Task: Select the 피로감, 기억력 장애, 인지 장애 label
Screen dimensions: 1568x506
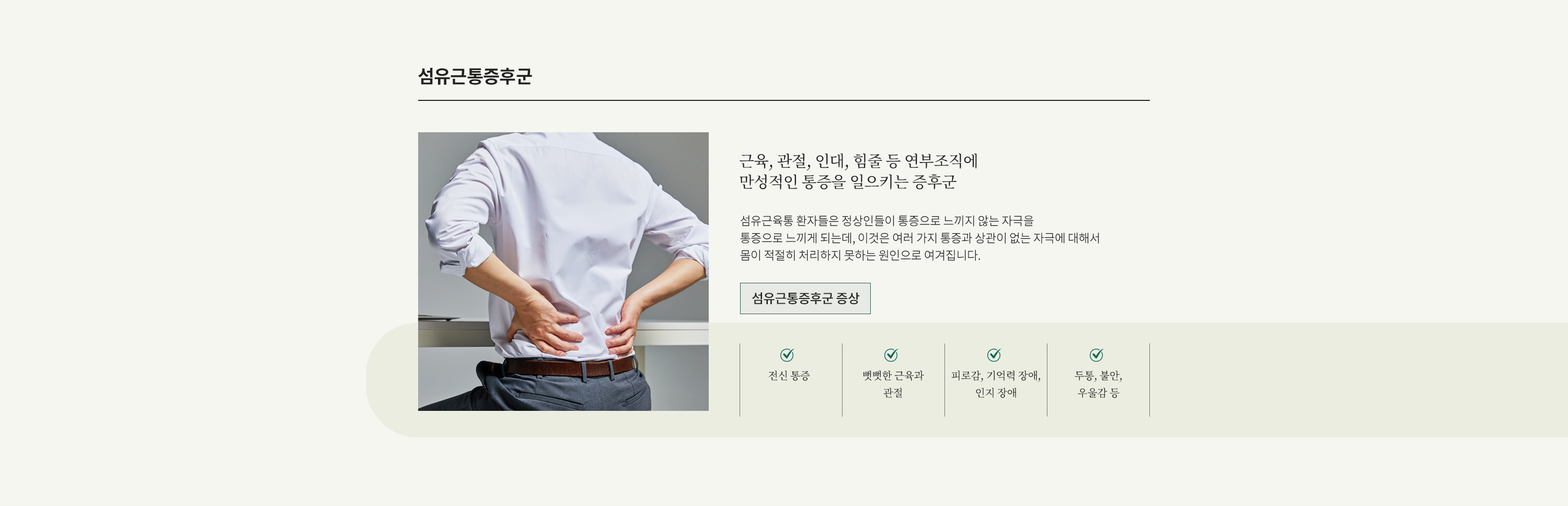Action: (996, 384)
